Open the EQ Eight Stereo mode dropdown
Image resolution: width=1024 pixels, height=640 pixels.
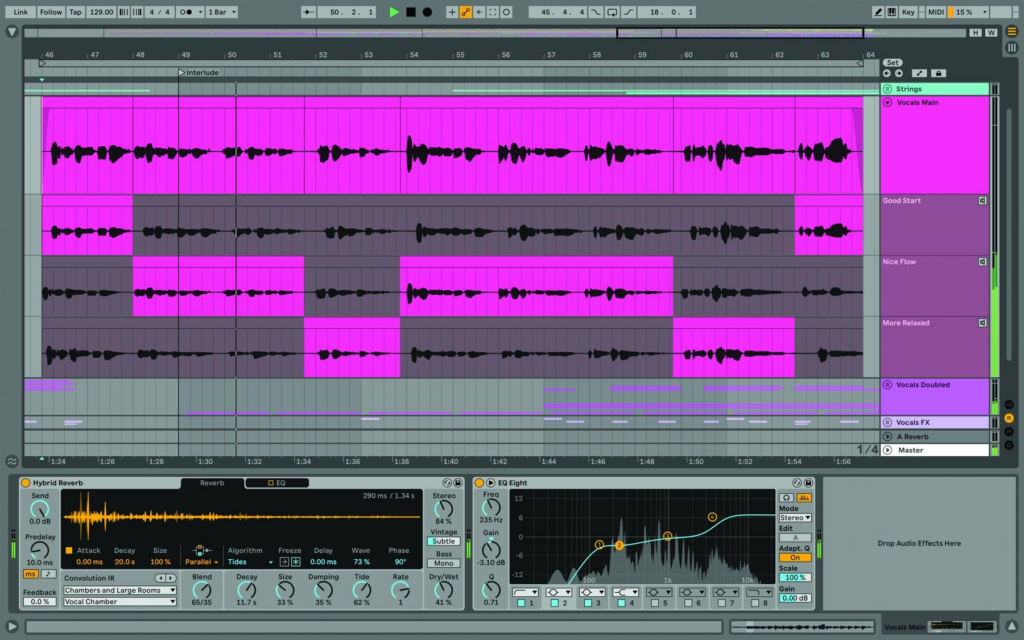click(794, 518)
